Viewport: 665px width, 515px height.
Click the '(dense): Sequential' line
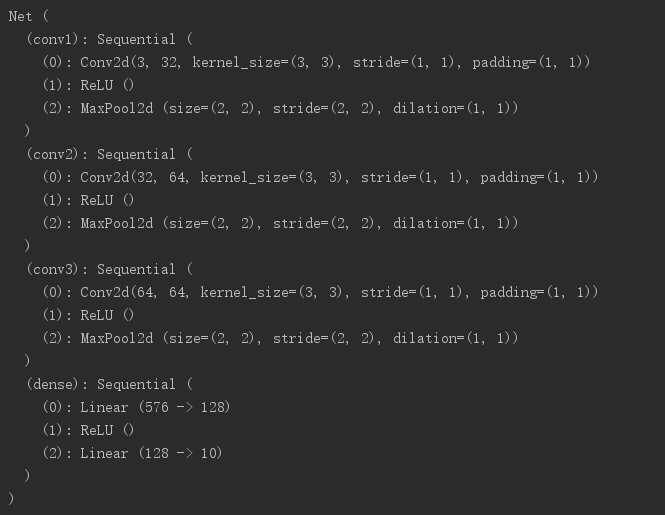[109, 384]
